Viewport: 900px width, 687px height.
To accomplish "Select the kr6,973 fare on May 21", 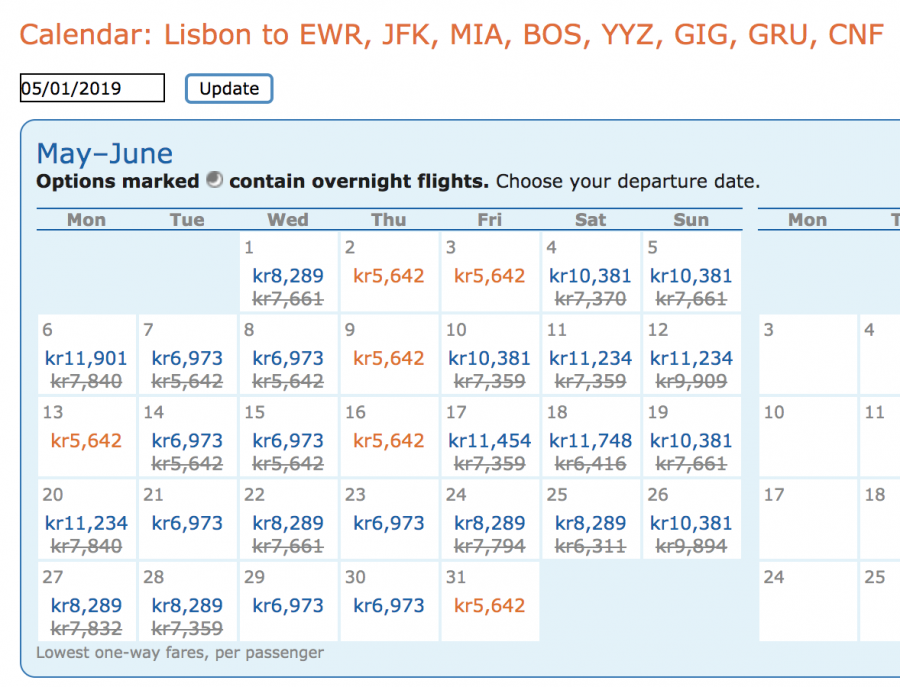I will click(186, 521).
